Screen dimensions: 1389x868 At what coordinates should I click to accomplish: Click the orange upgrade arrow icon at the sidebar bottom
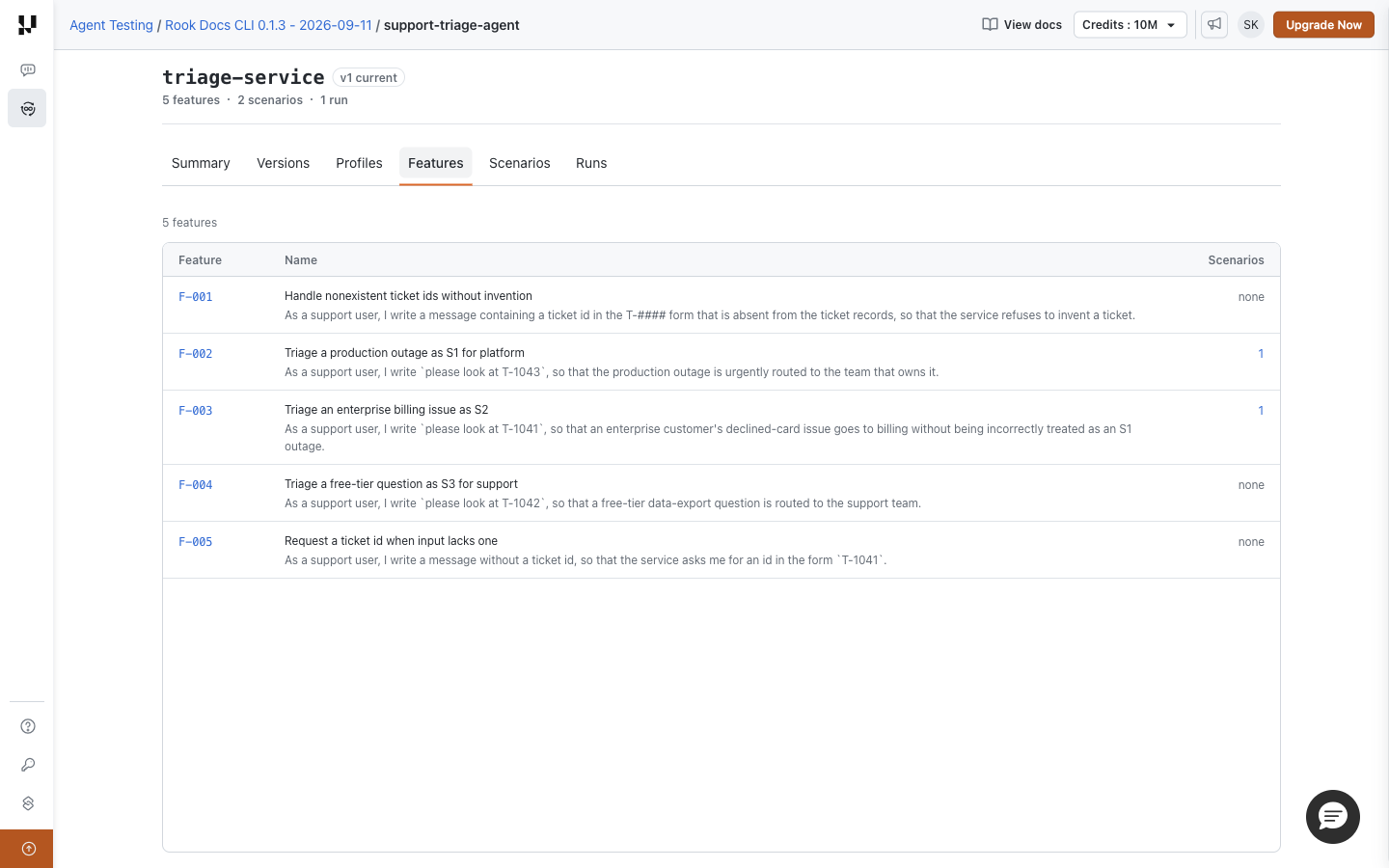27,849
